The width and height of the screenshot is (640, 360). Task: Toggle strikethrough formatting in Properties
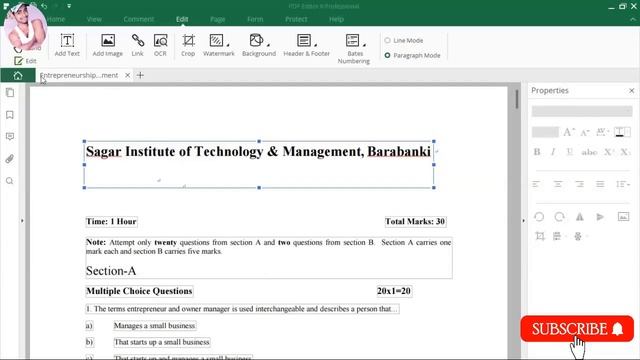pyautogui.click(x=589, y=152)
